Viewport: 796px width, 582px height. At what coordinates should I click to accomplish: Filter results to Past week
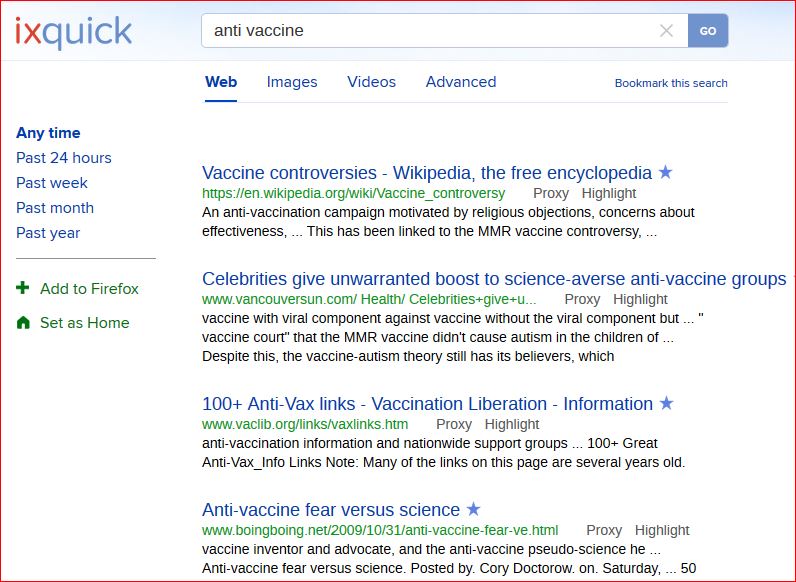click(x=52, y=183)
